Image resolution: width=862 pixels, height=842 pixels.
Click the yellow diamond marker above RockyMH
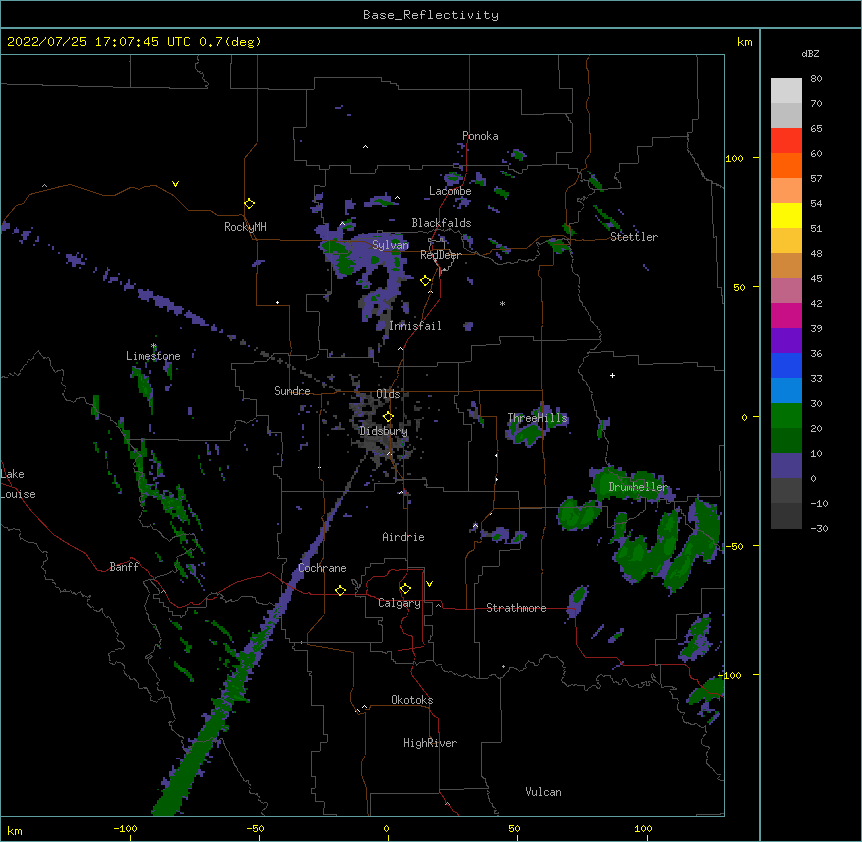(x=249, y=204)
